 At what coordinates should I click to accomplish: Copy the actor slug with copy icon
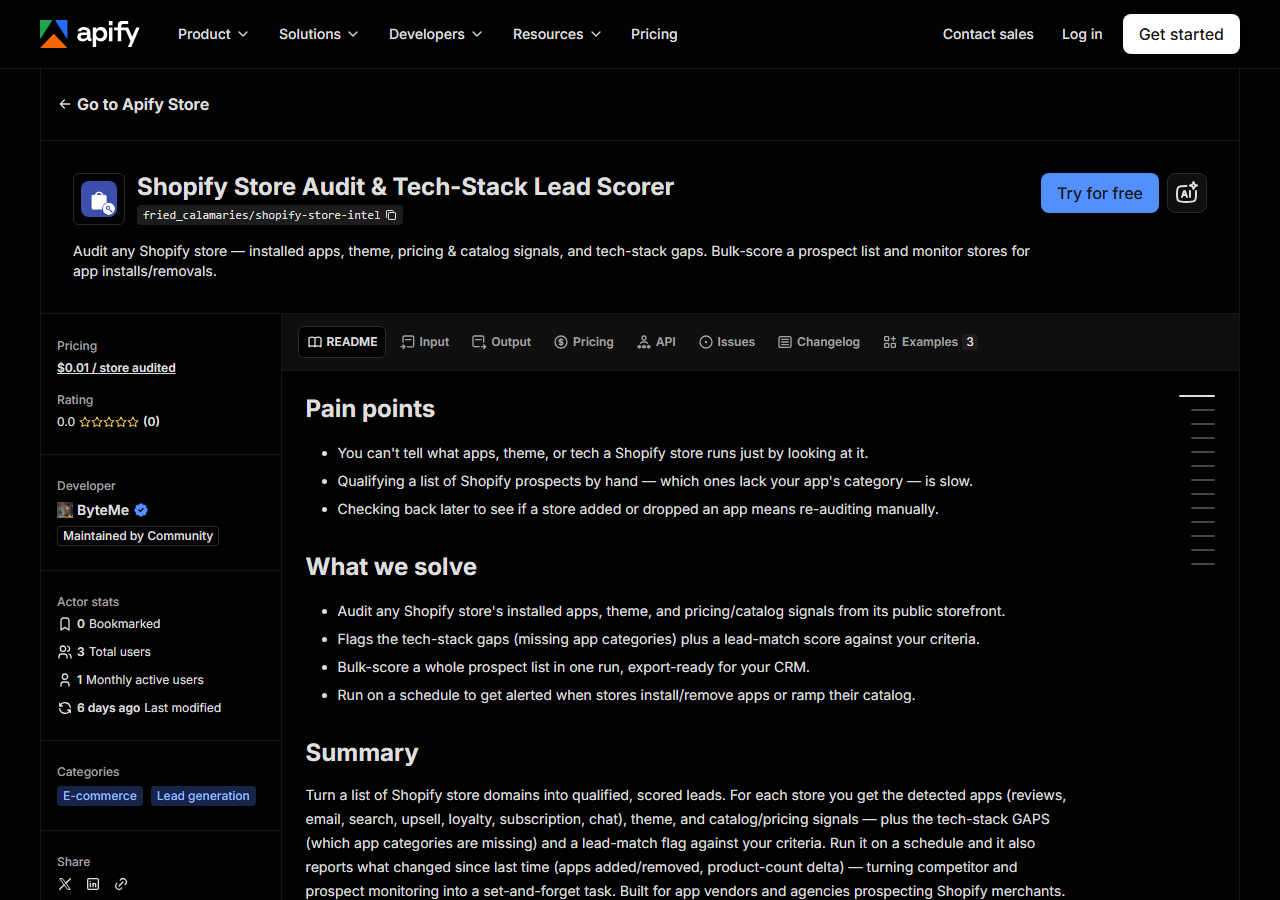click(391, 215)
